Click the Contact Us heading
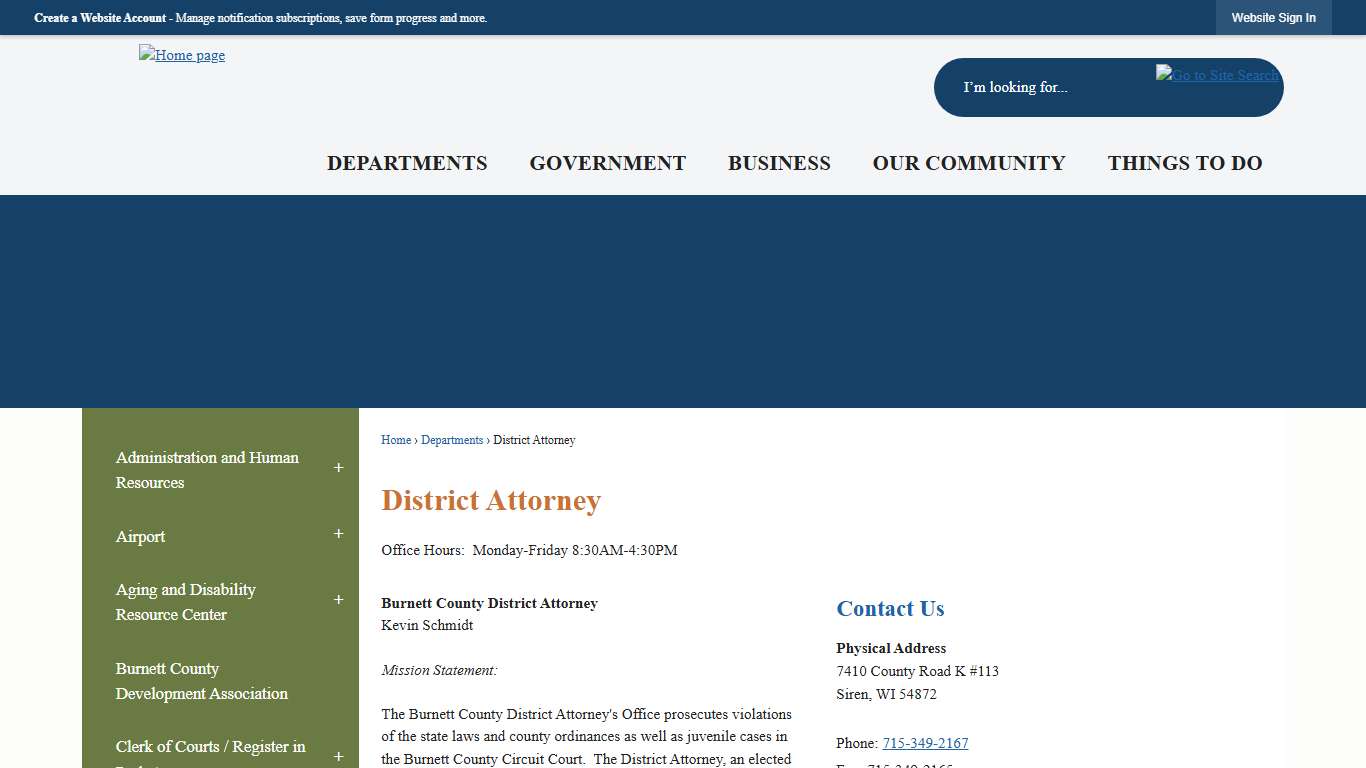Screen dimensions: 1366x768 coord(889,608)
